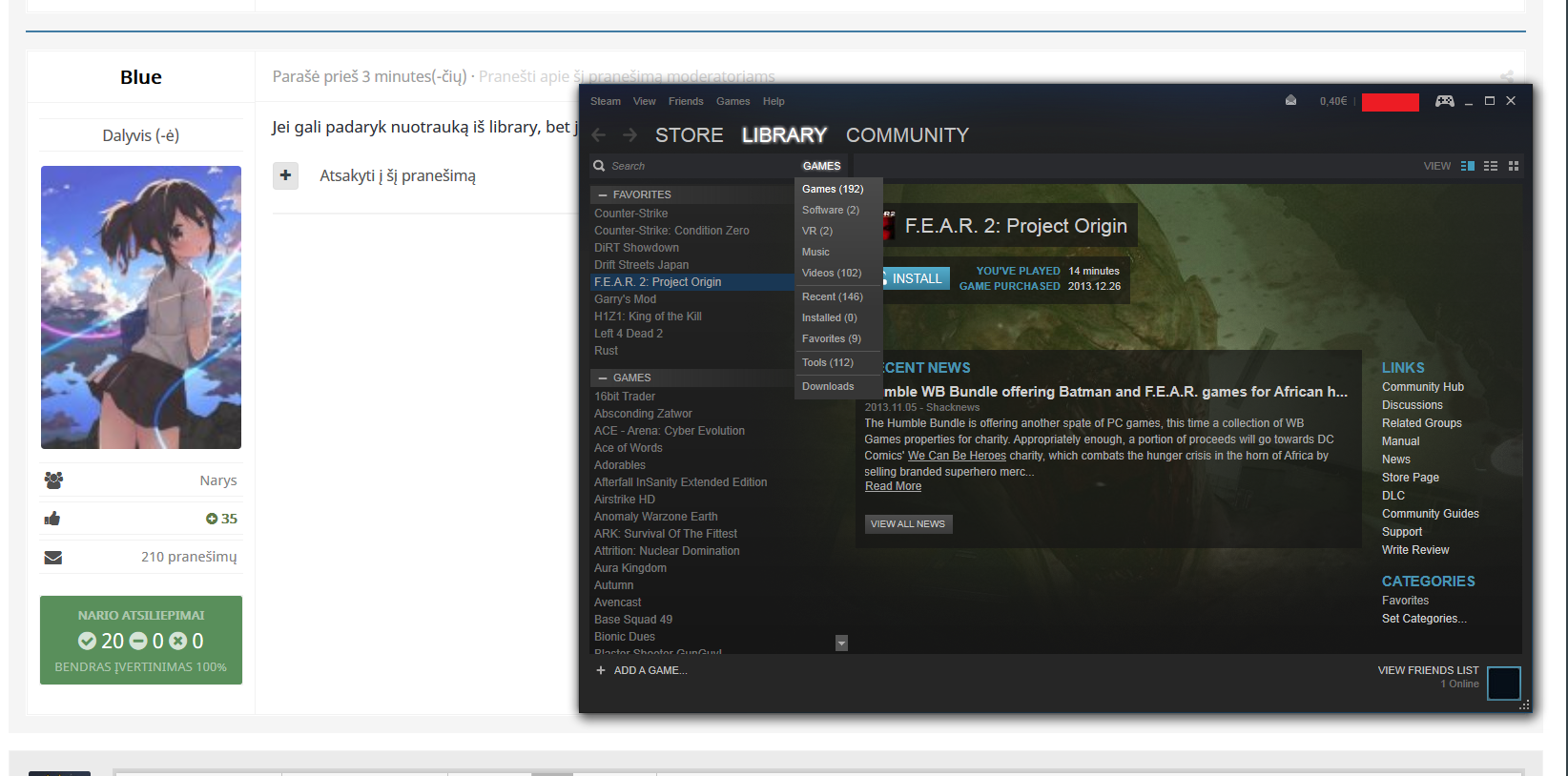Select Installed (0) filter
This screenshot has height=776, width=1568.
[x=838, y=317]
